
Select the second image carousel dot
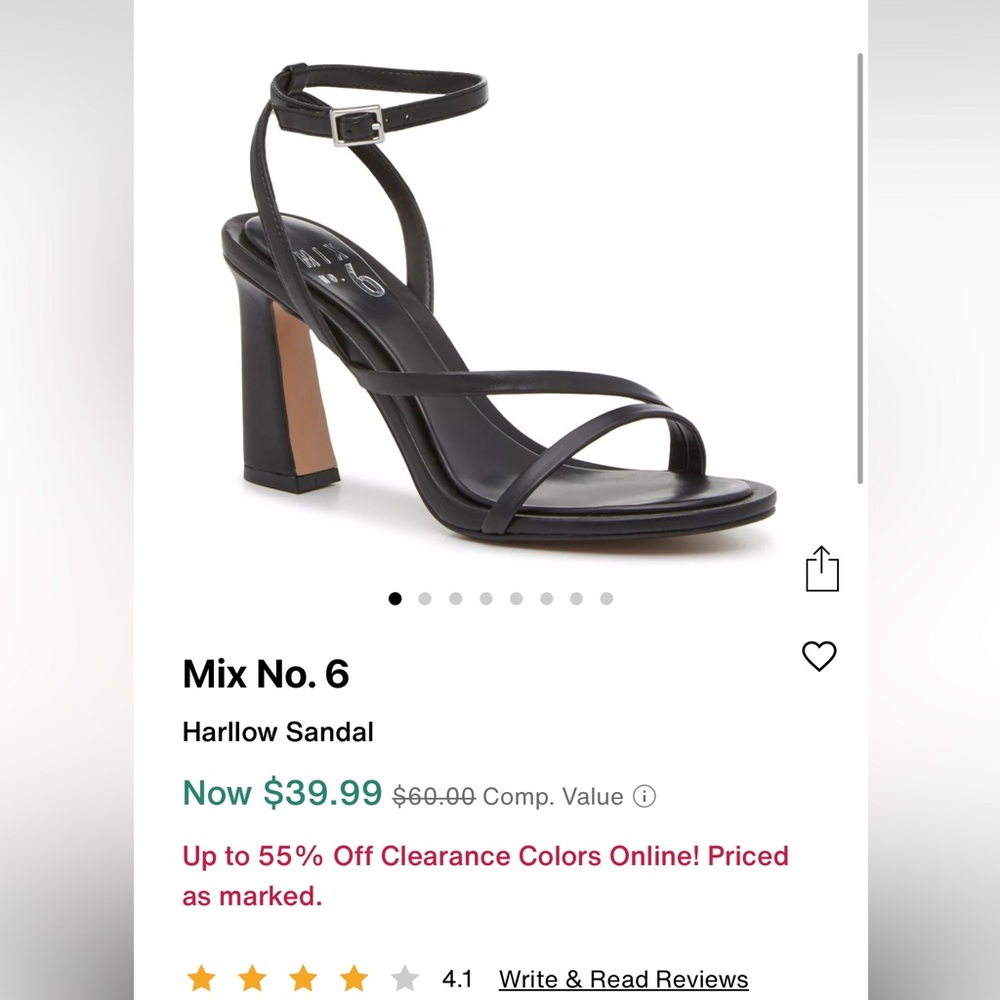tap(425, 598)
